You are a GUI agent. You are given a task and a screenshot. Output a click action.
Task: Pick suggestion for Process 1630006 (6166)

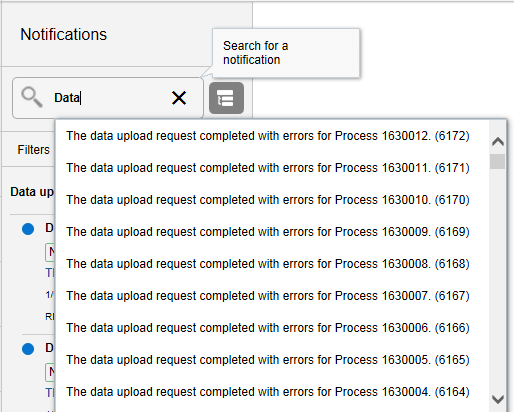coord(268,328)
